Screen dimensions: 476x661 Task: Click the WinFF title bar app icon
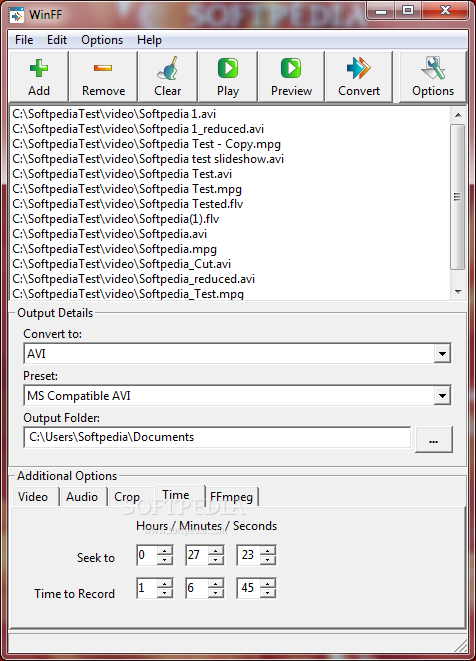coord(17,15)
